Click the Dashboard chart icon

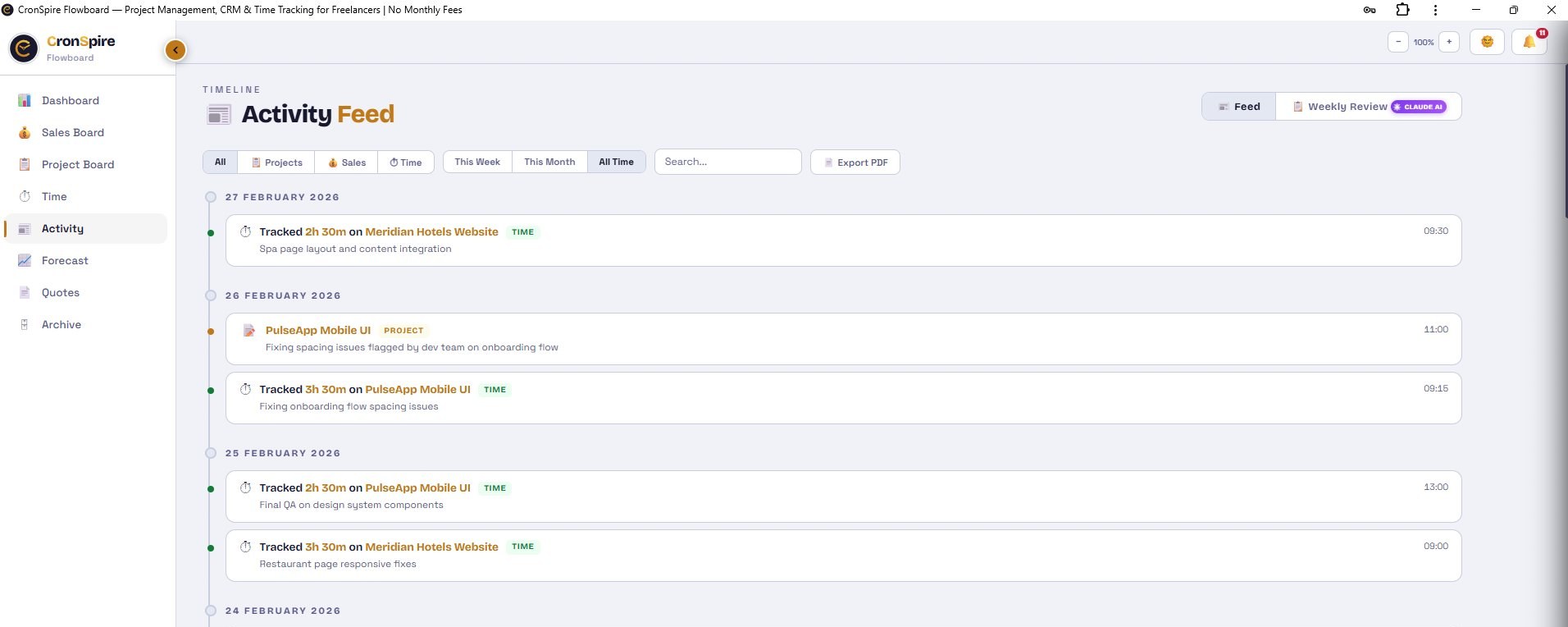[x=25, y=100]
